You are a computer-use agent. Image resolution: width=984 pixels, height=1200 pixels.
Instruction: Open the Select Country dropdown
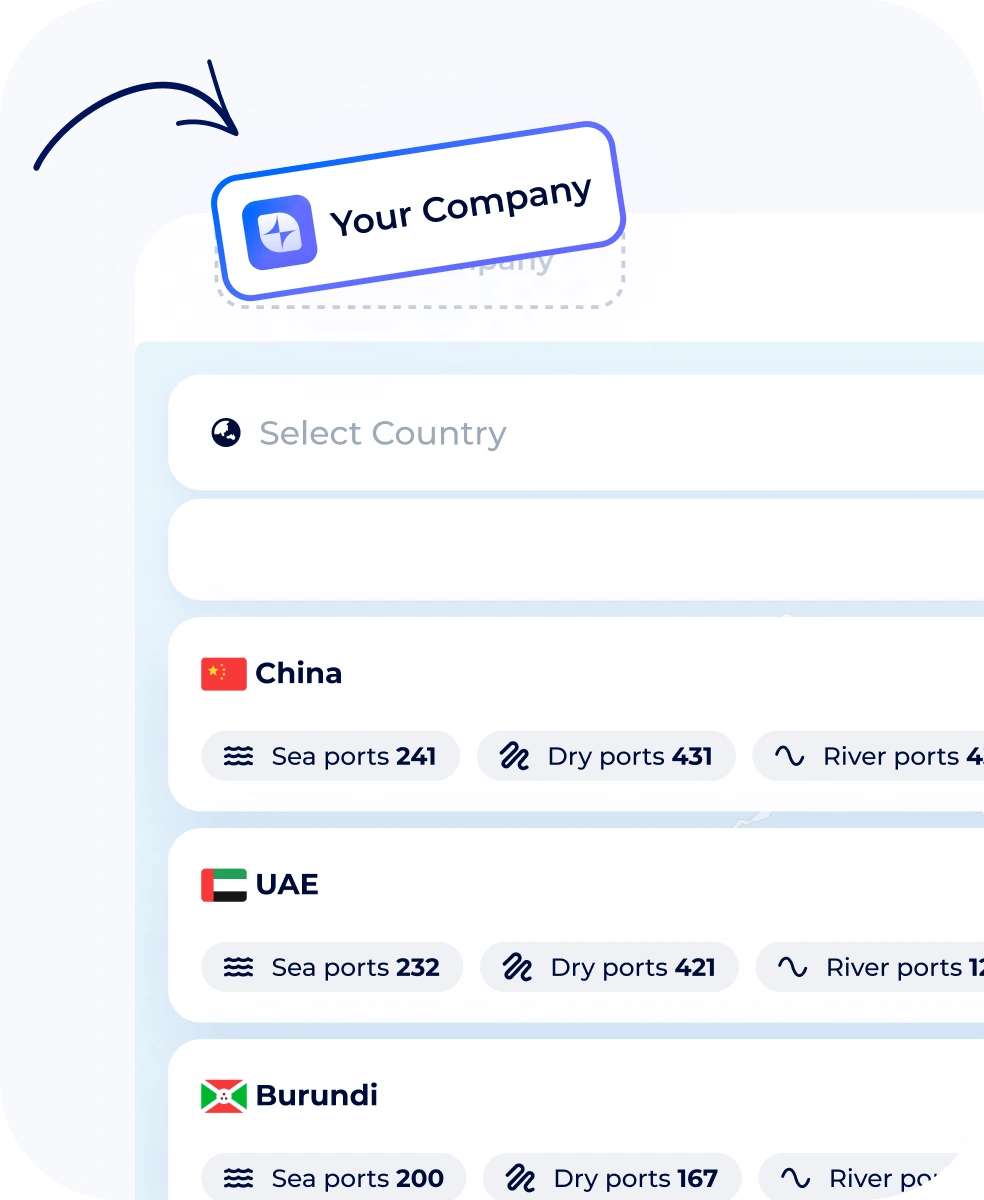[575, 433]
